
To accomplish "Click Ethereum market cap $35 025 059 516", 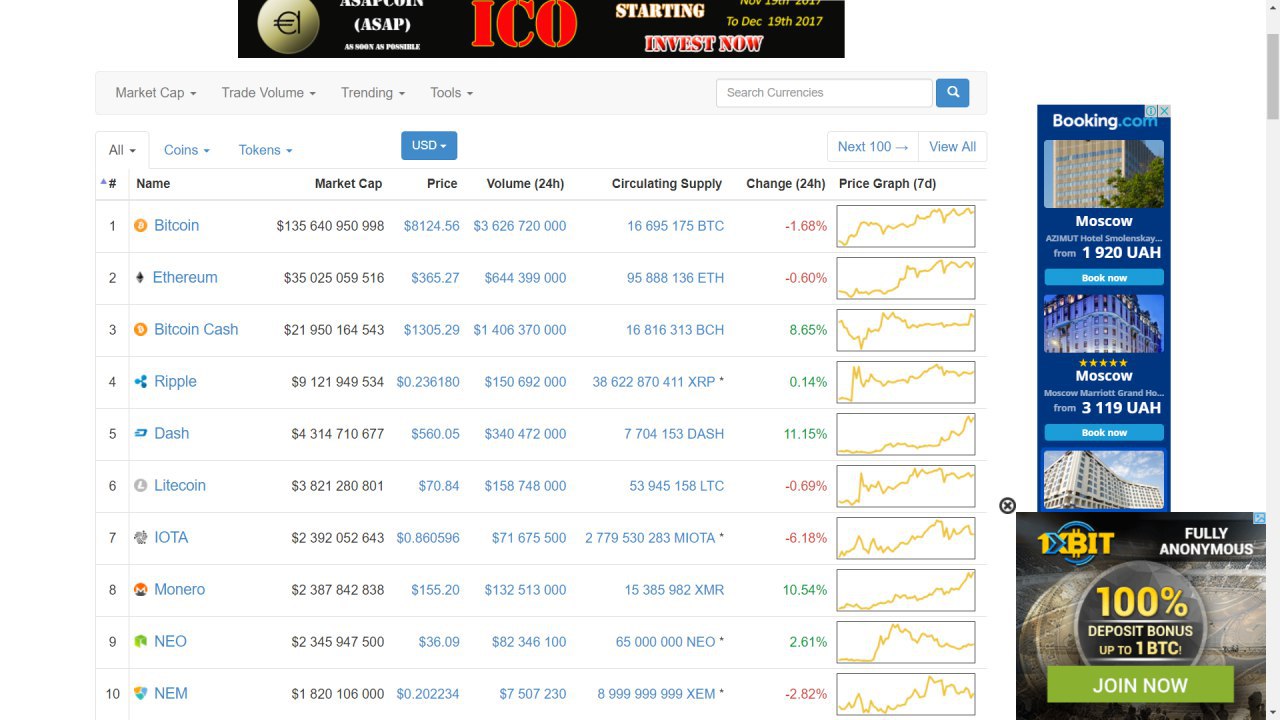I will click(334, 278).
